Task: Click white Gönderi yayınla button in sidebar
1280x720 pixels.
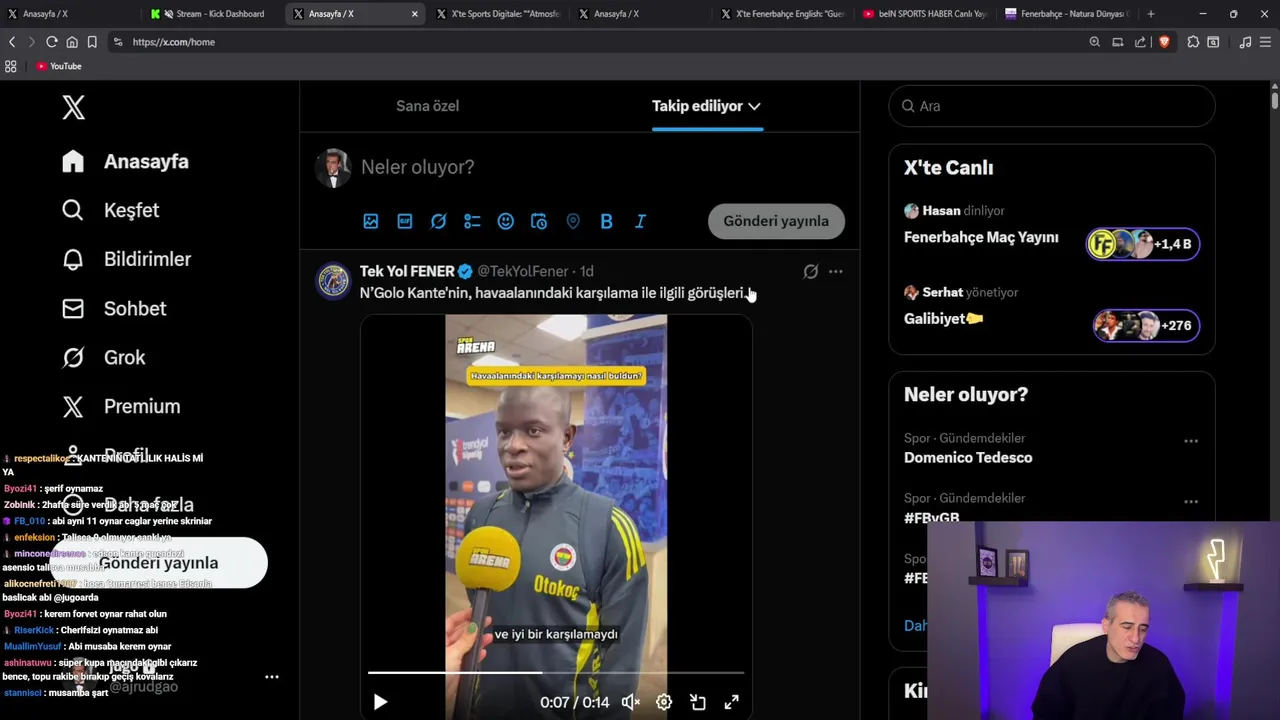Action: (160, 563)
